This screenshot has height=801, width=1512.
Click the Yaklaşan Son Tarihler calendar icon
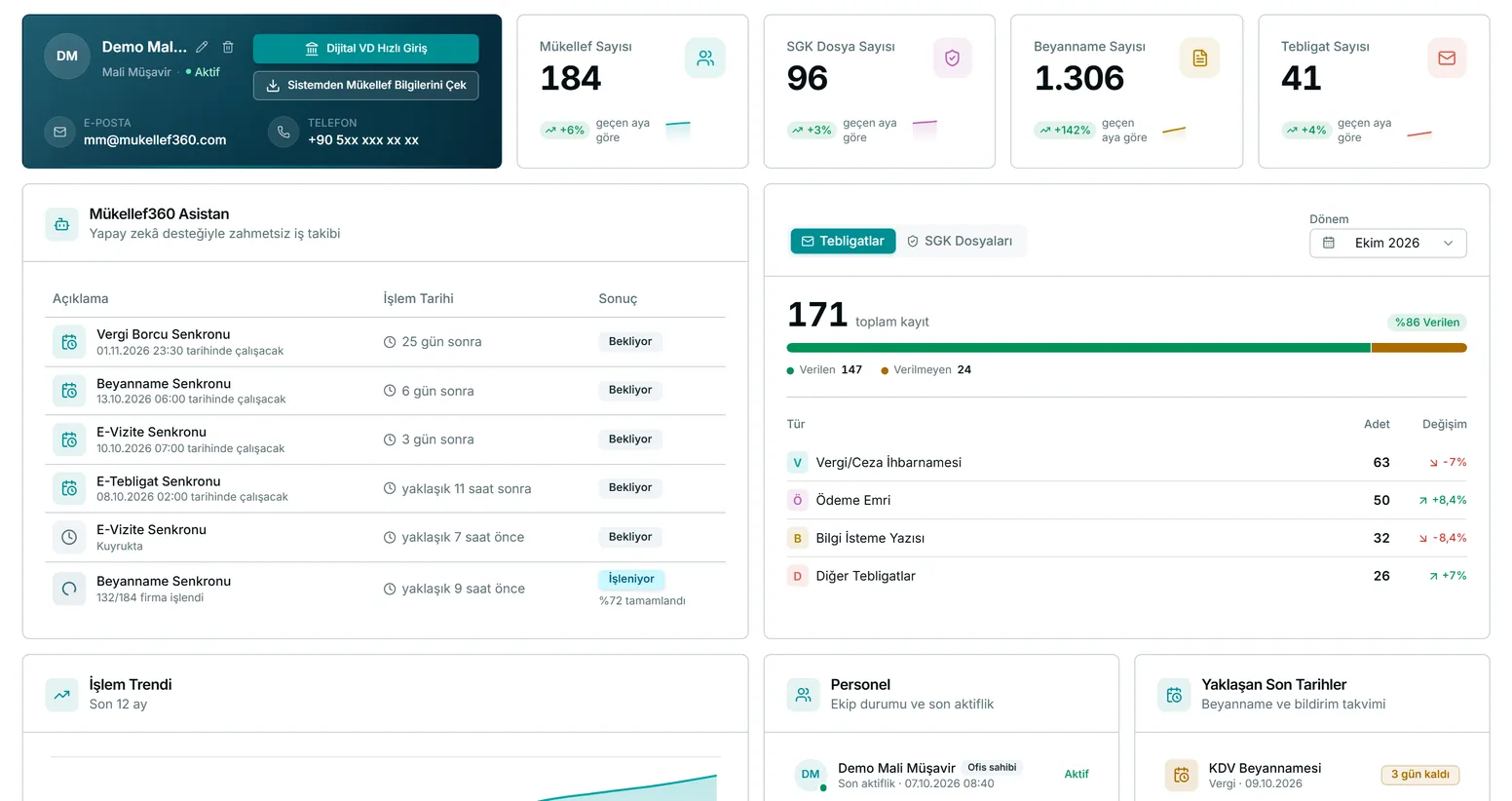[x=1174, y=695]
